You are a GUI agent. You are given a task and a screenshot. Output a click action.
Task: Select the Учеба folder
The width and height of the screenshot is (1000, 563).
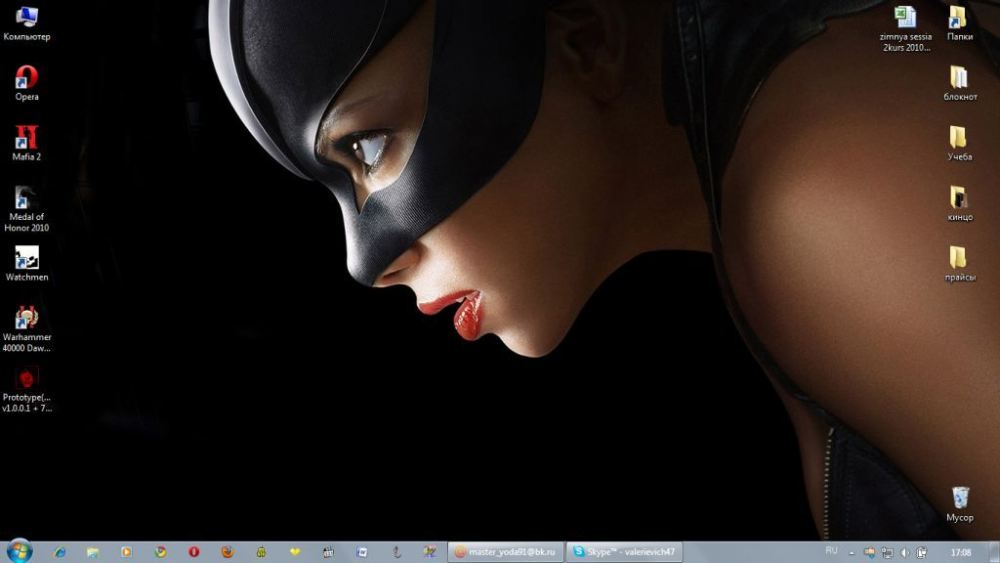click(x=959, y=143)
